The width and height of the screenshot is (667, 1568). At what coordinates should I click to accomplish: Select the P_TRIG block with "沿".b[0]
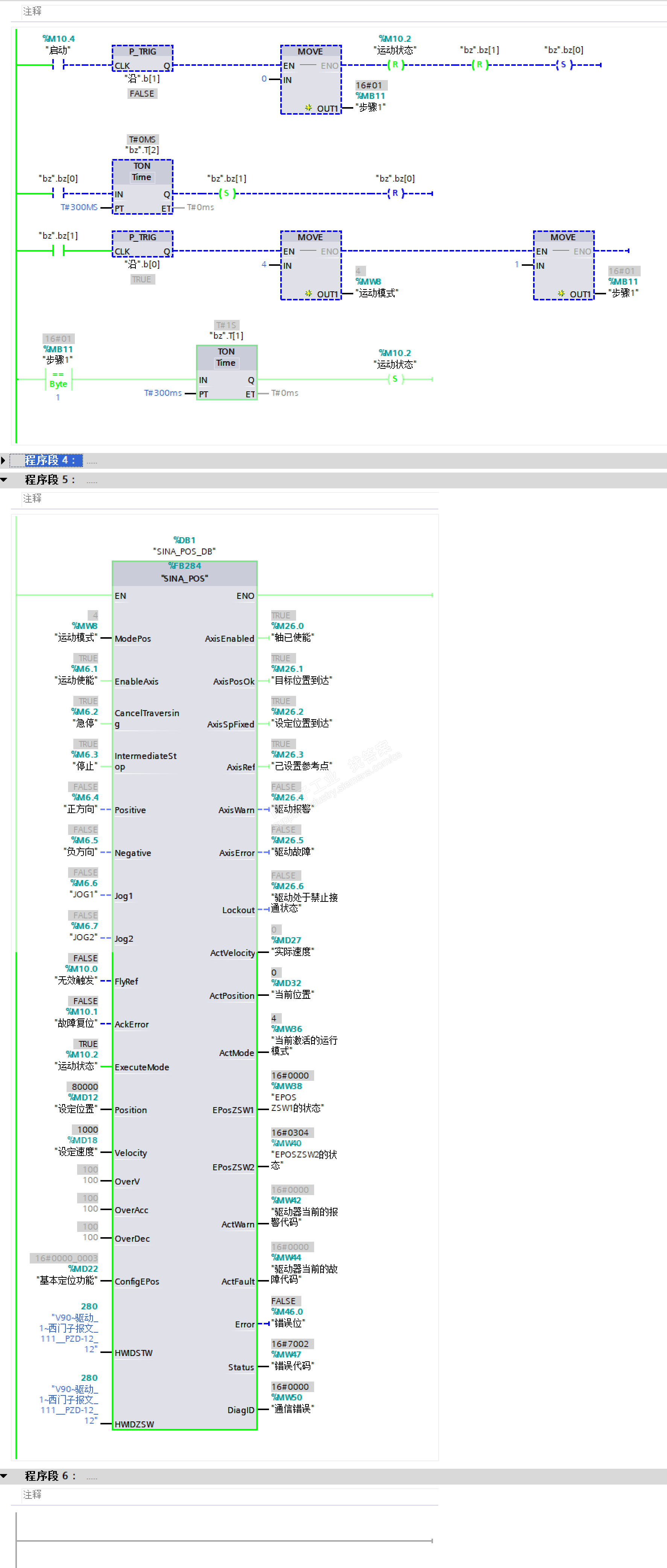click(143, 244)
